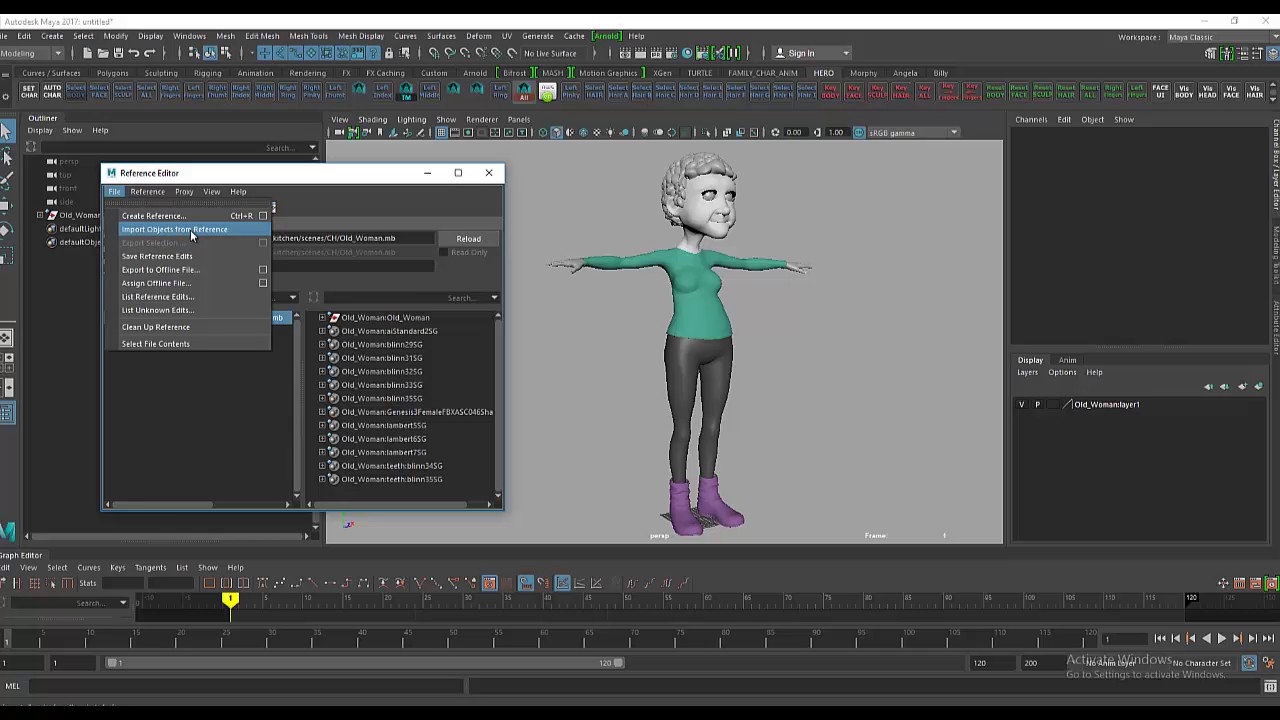Click the Save Scene disk icon
Image resolution: width=1280 pixels, height=720 pixels.
118,53
